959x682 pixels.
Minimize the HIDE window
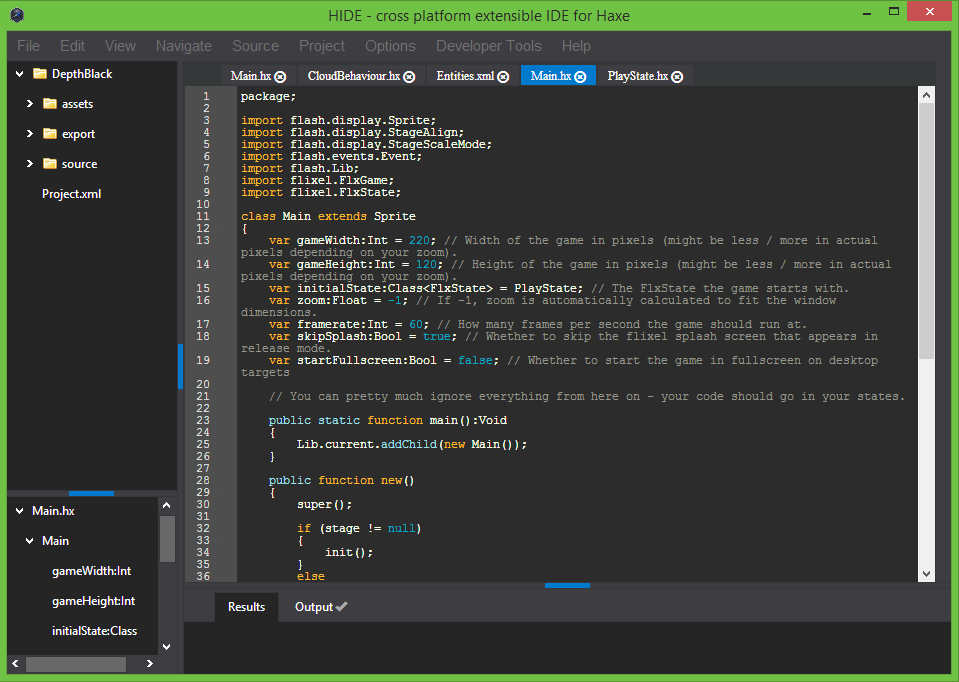tap(867, 12)
